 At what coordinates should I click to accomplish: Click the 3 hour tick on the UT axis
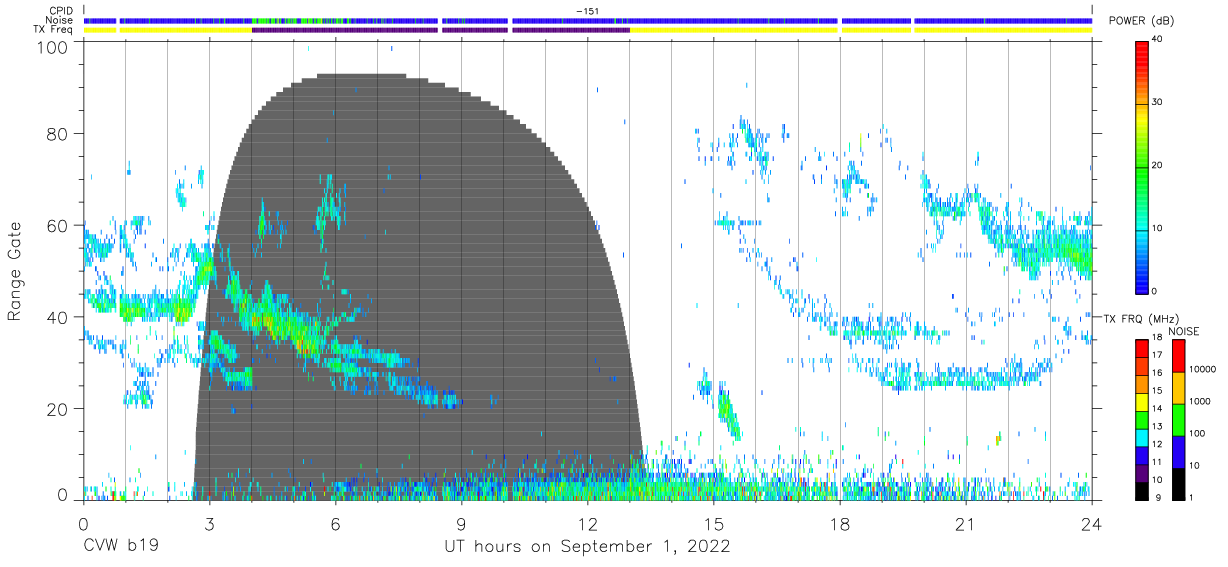click(x=209, y=523)
